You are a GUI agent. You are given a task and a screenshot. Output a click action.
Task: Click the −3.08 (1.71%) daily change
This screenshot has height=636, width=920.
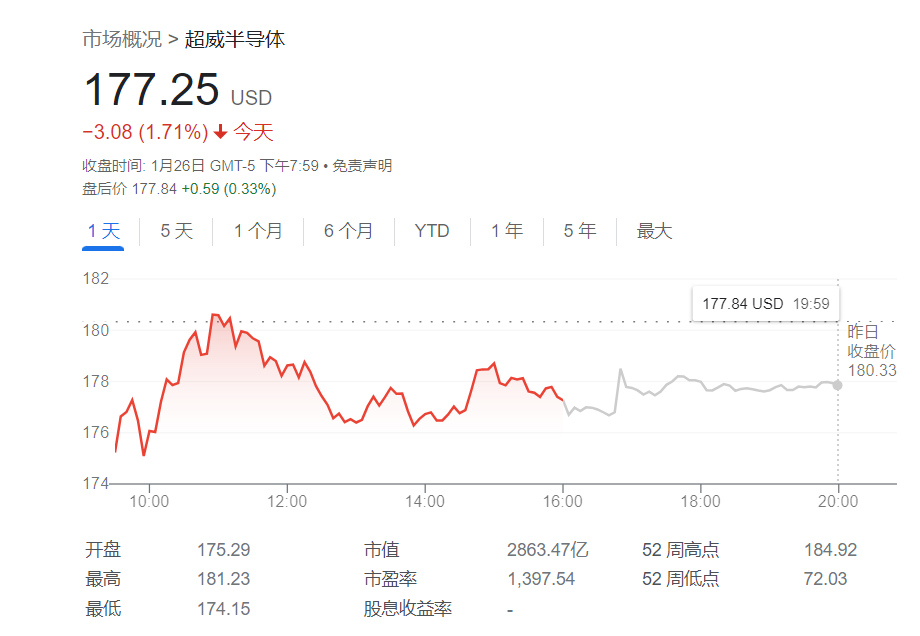[145, 132]
